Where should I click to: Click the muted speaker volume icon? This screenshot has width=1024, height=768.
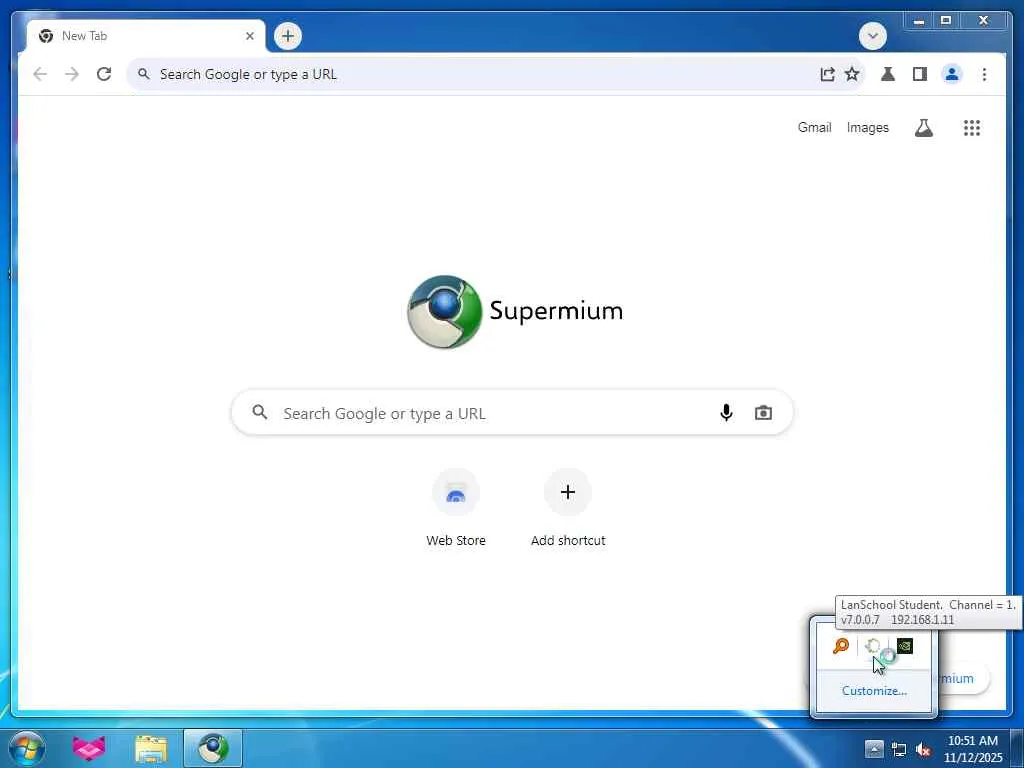point(923,750)
